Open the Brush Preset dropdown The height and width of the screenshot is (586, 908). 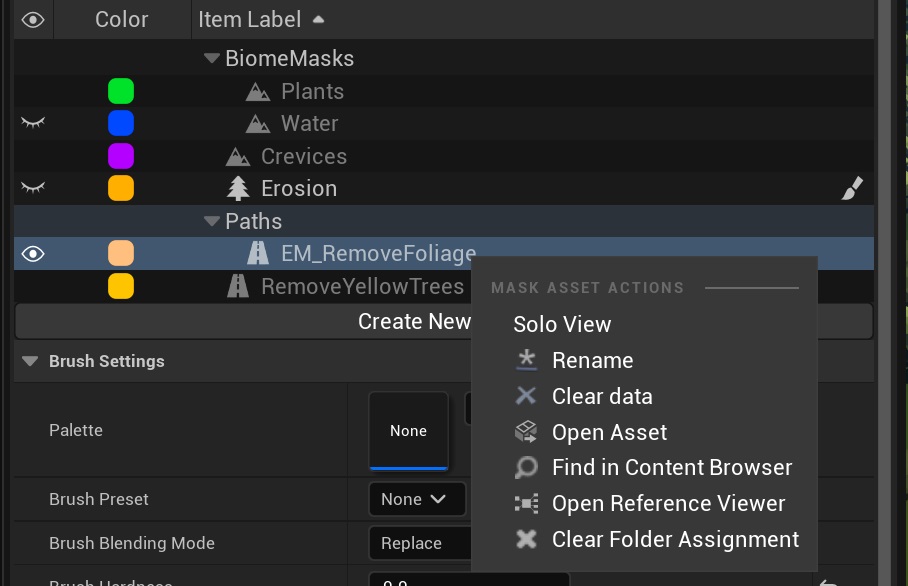(x=417, y=499)
